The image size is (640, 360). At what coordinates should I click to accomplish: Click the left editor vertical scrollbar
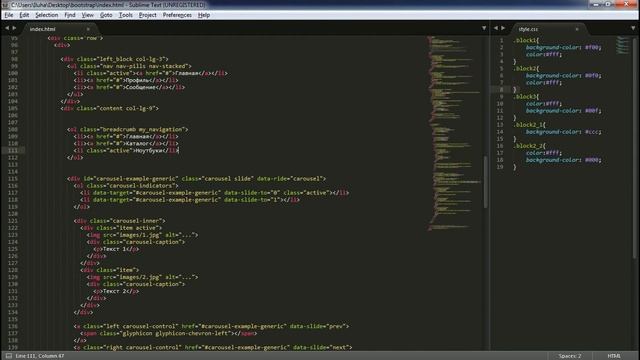(486, 182)
